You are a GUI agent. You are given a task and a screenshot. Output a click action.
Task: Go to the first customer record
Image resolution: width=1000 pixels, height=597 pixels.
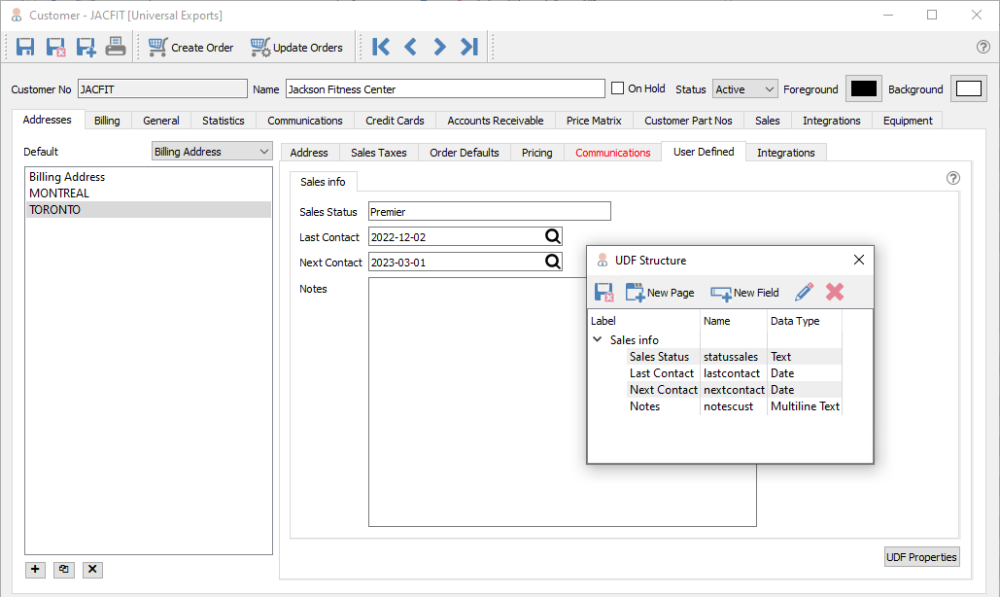click(x=380, y=47)
